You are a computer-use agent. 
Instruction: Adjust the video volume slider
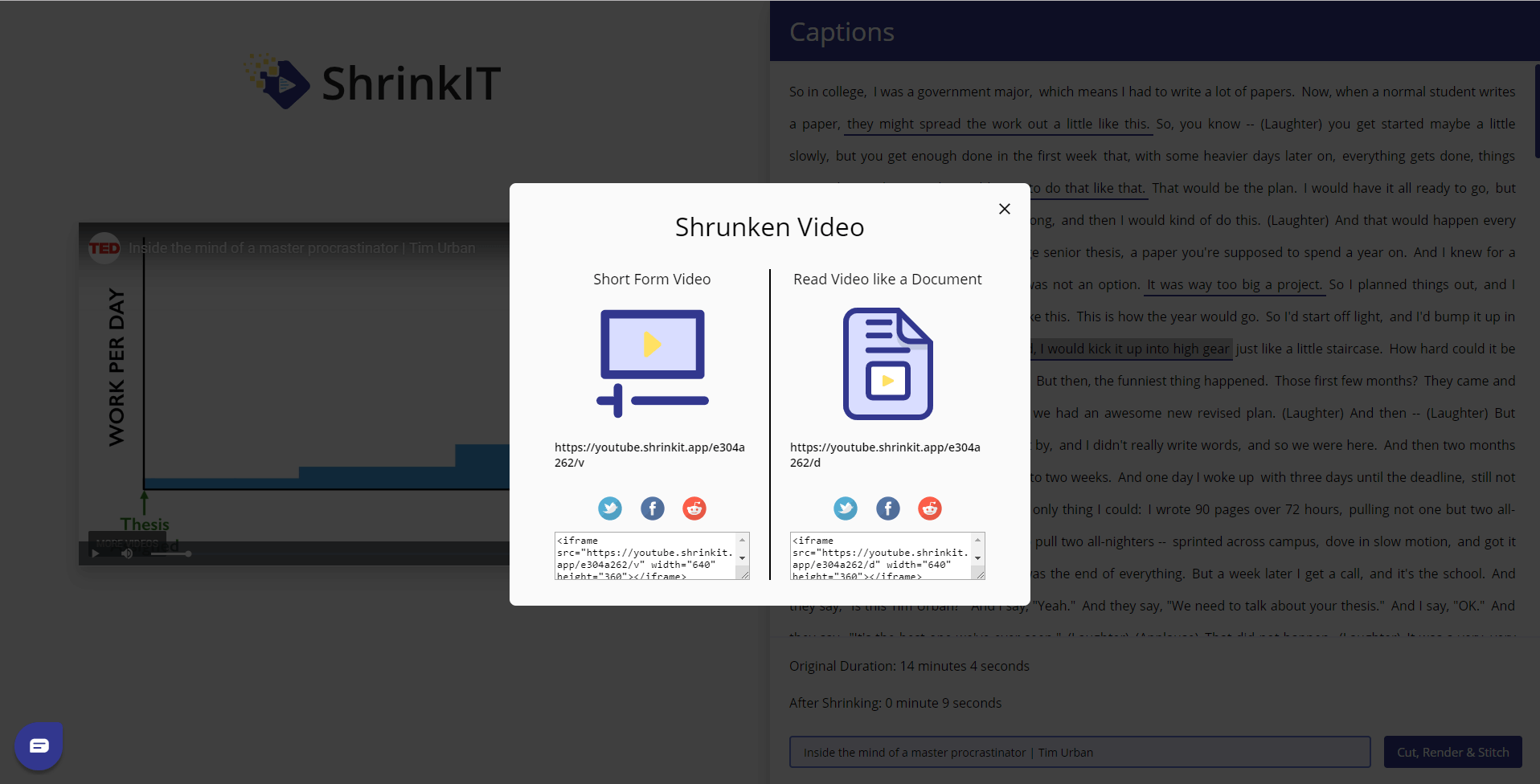pyautogui.click(x=170, y=553)
